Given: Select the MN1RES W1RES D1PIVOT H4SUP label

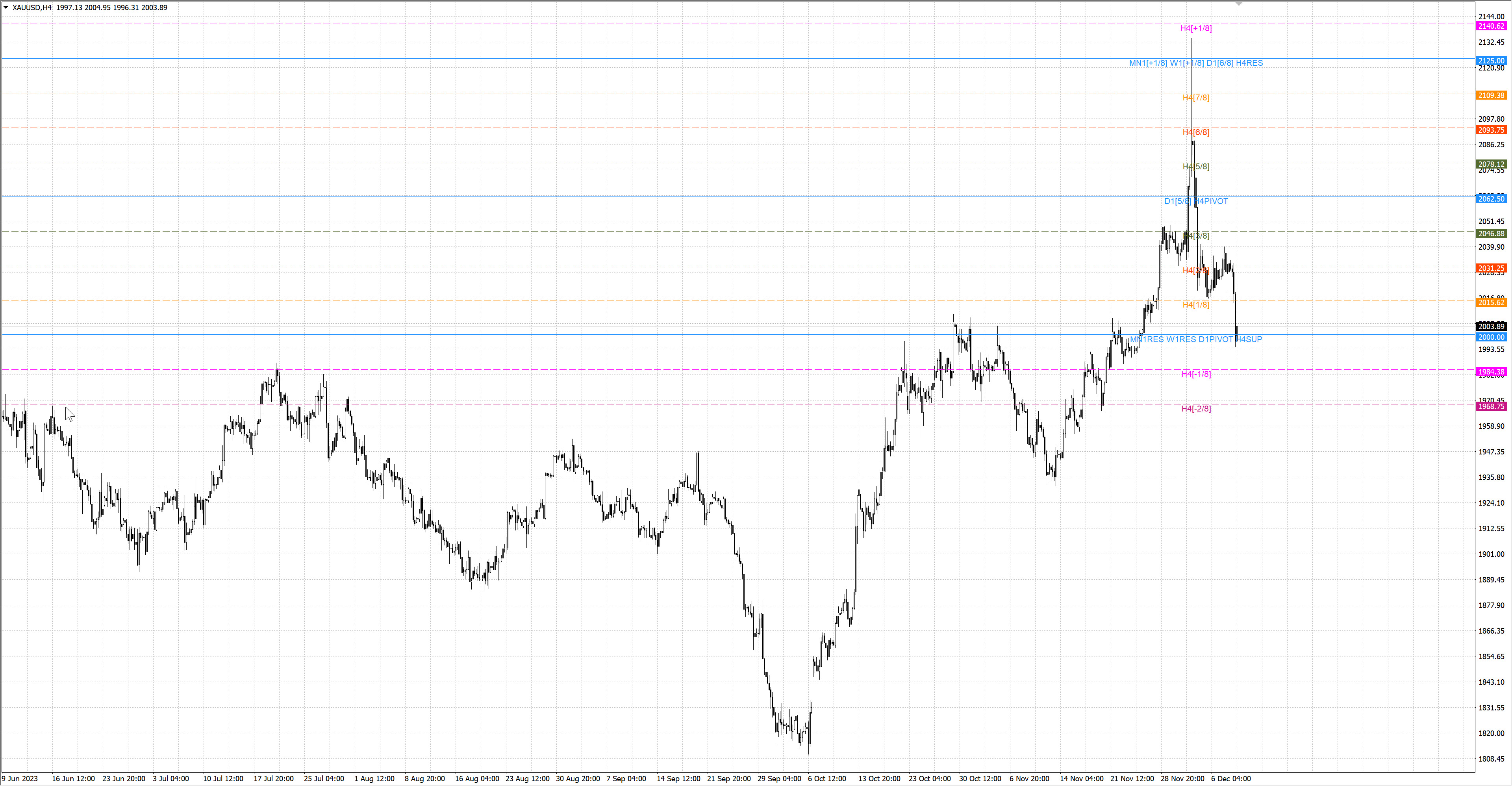Looking at the screenshot, I should tap(1196, 339).
